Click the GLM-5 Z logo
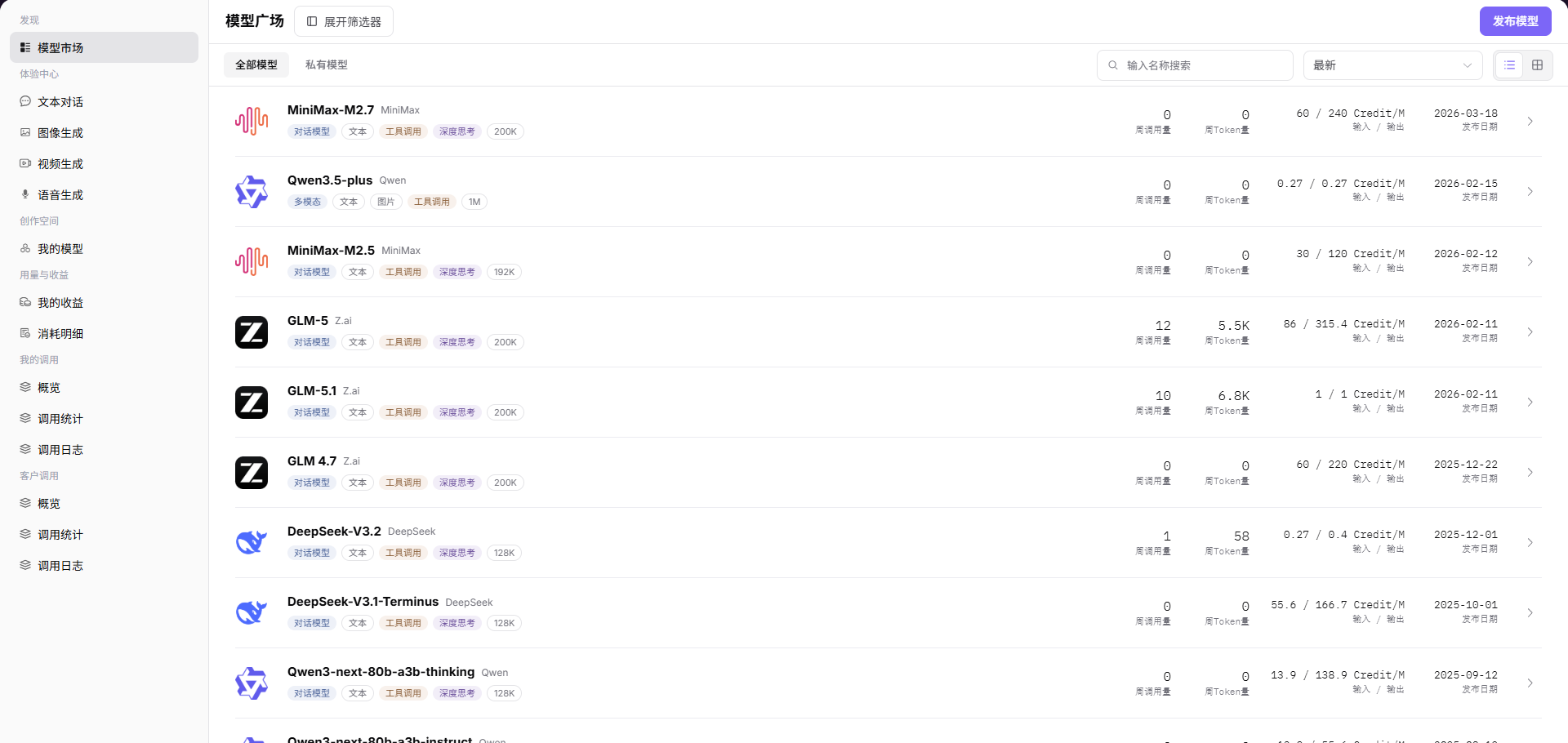Viewport: 1568px width, 743px height. (252, 331)
